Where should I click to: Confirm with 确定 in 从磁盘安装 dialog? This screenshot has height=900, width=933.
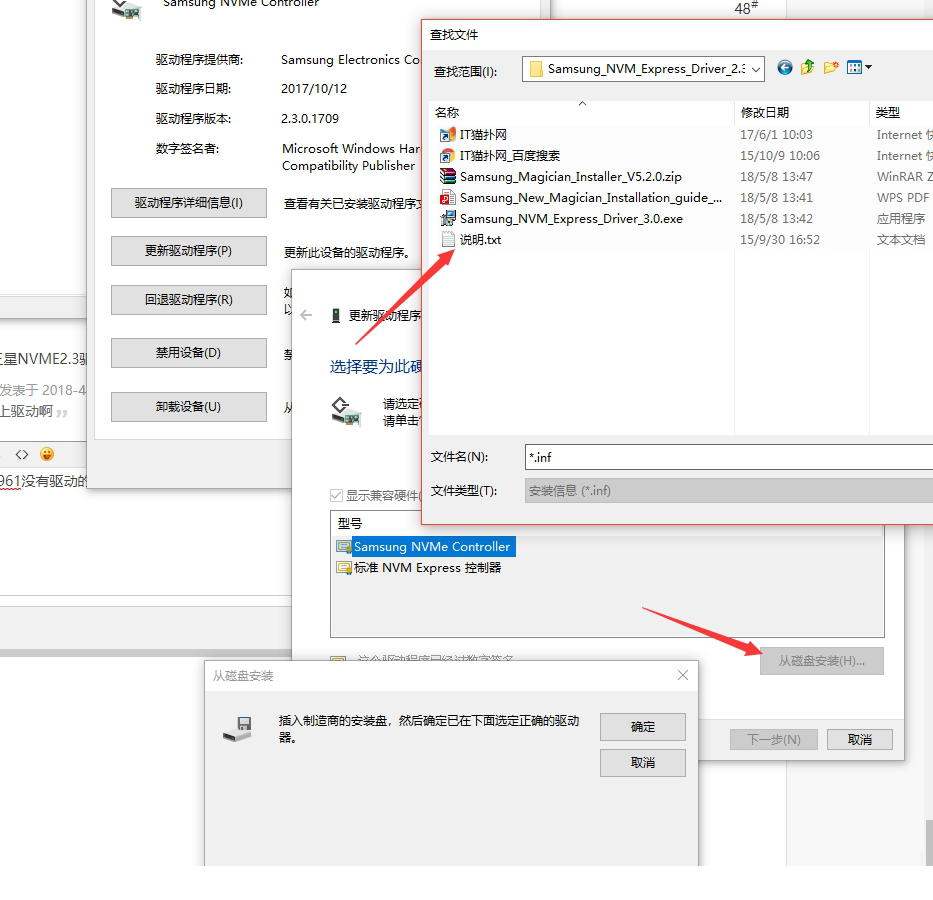coord(643,727)
